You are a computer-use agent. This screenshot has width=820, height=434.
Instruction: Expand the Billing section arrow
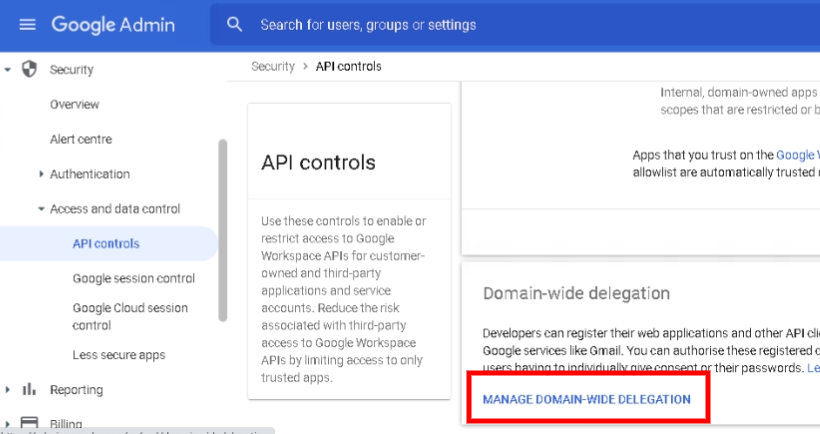coord(7,424)
